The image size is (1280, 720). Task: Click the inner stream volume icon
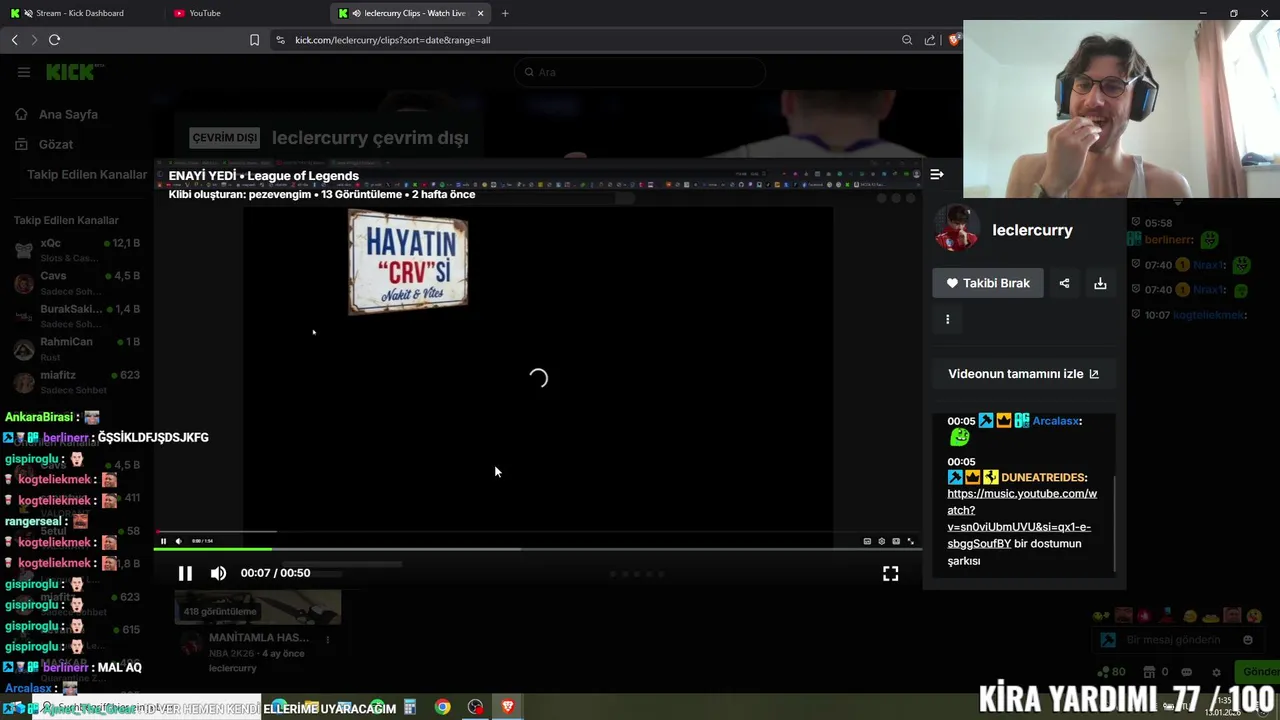pyautogui.click(x=179, y=541)
